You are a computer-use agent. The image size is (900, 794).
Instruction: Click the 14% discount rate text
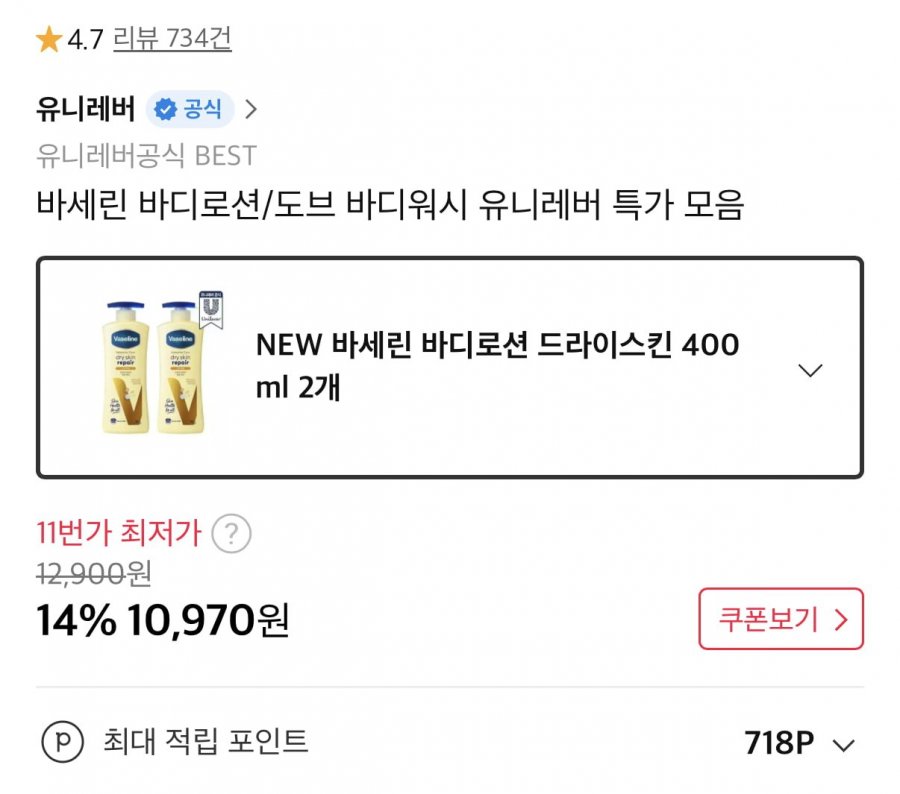(x=76, y=621)
